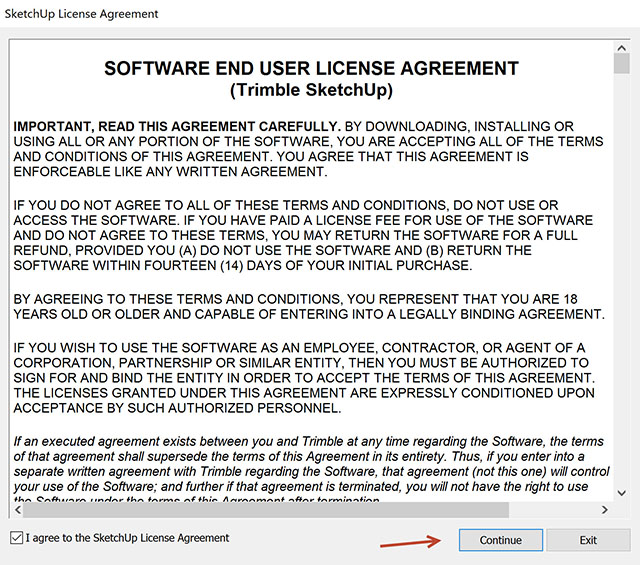Click the horizontal scrollbar thumb
Viewport: 640px width, 565px height.
266,510
